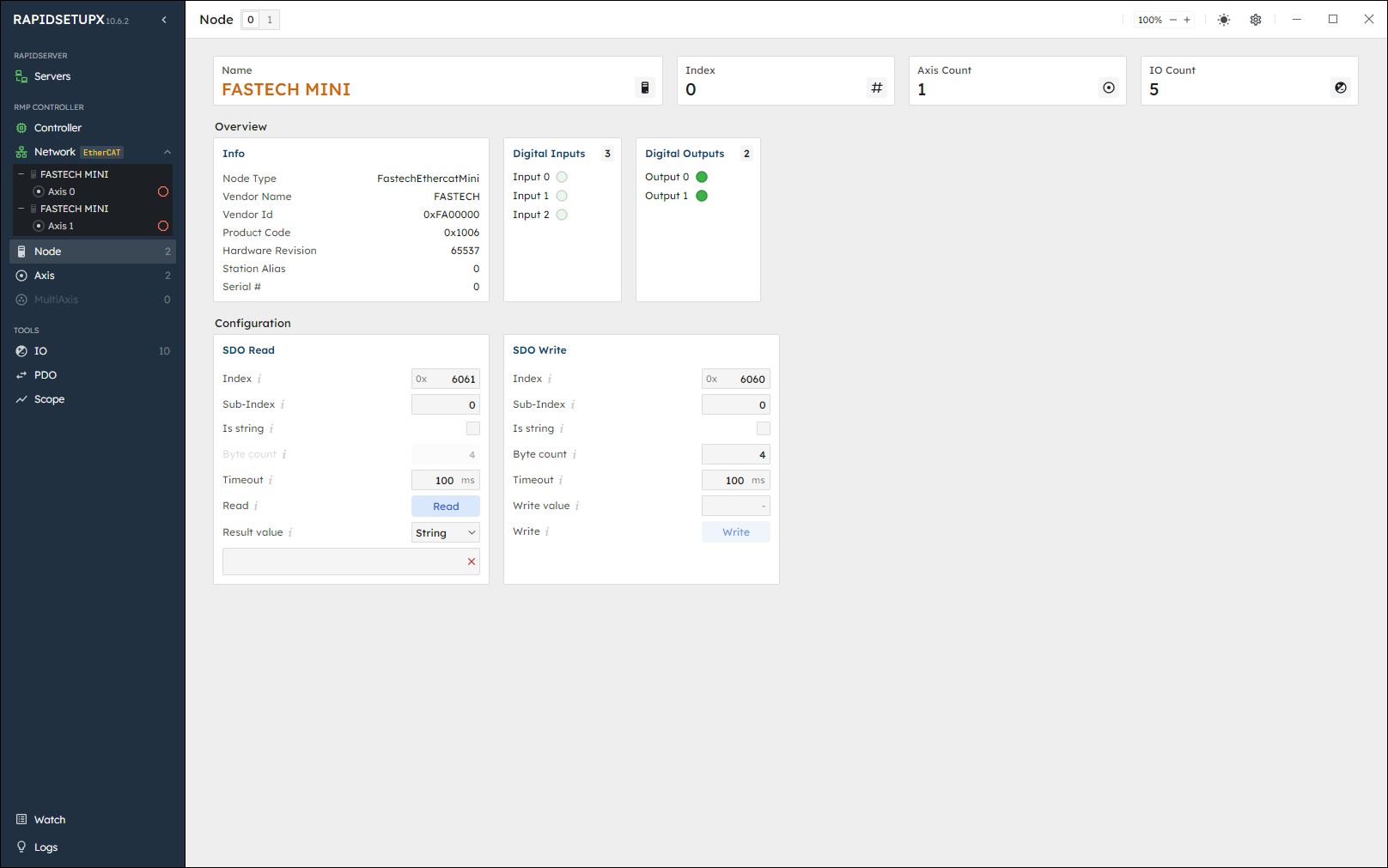Click Digital Input 1 indicator
This screenshot has height=868, width=1388.
click(562, 196)
